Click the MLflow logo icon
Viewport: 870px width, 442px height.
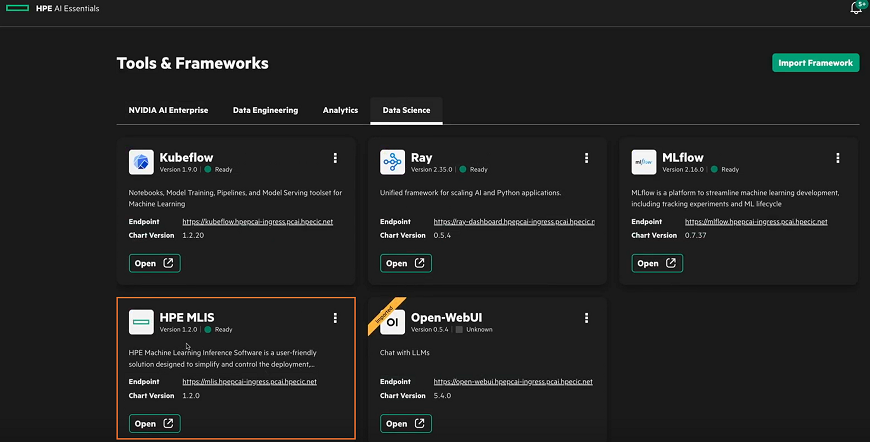click(644, 162)
